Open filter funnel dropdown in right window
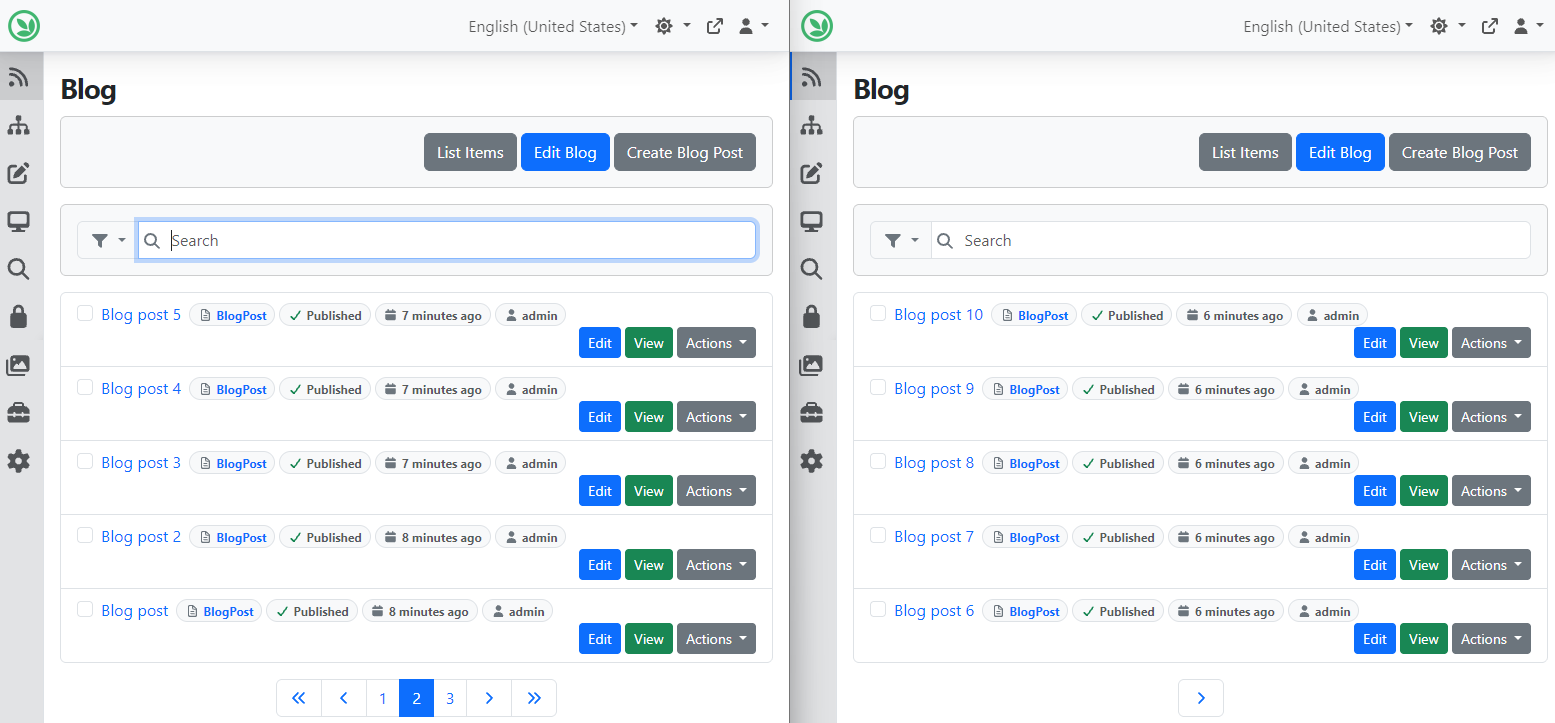 coord(901,240)
